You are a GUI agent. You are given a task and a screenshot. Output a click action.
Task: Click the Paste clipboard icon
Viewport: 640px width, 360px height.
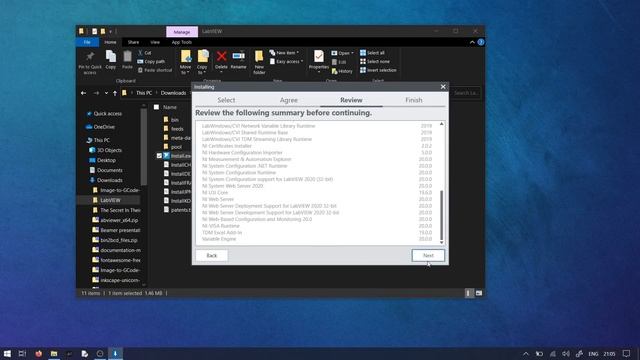tap(127, 60)
